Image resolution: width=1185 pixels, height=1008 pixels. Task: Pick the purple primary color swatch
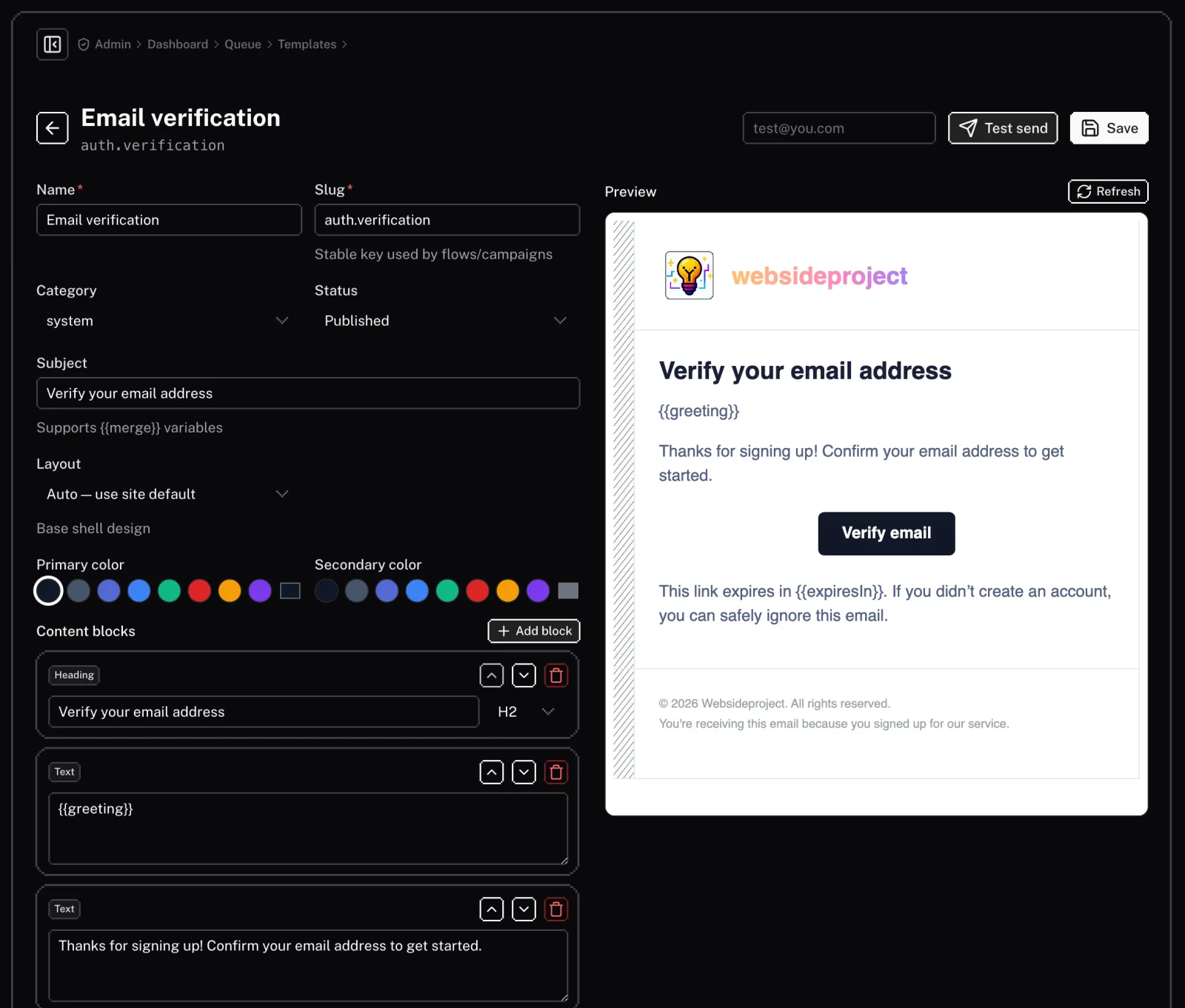point(260,591)
